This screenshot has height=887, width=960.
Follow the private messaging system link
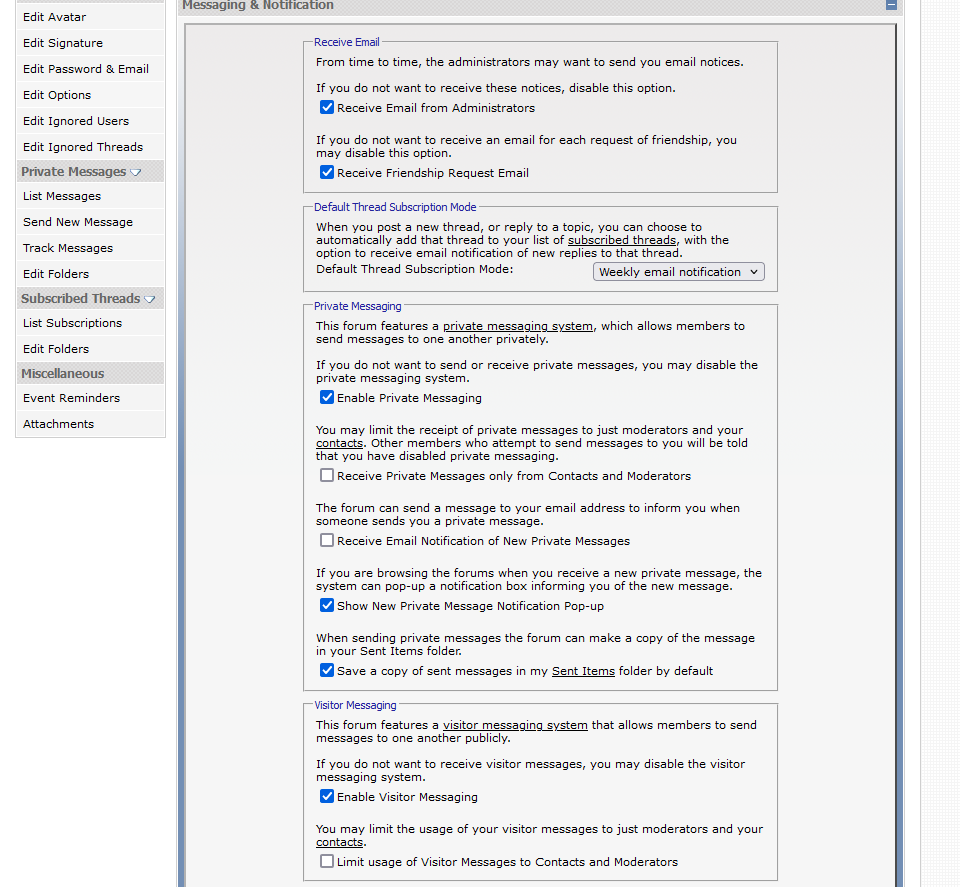pos(518,326)
